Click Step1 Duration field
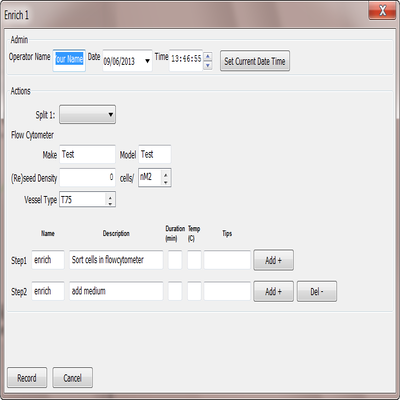The width and height of the screenshot is (400, 400). coord(175,260)
